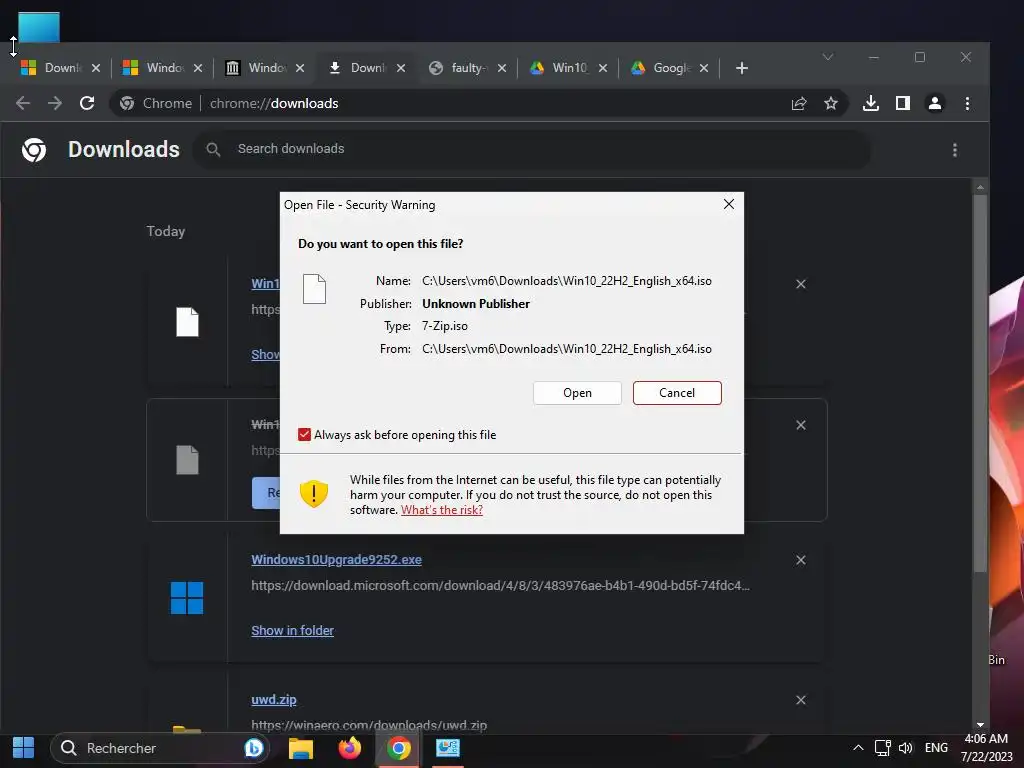Remove the canceled Win10 download entry

pos(801,425)
